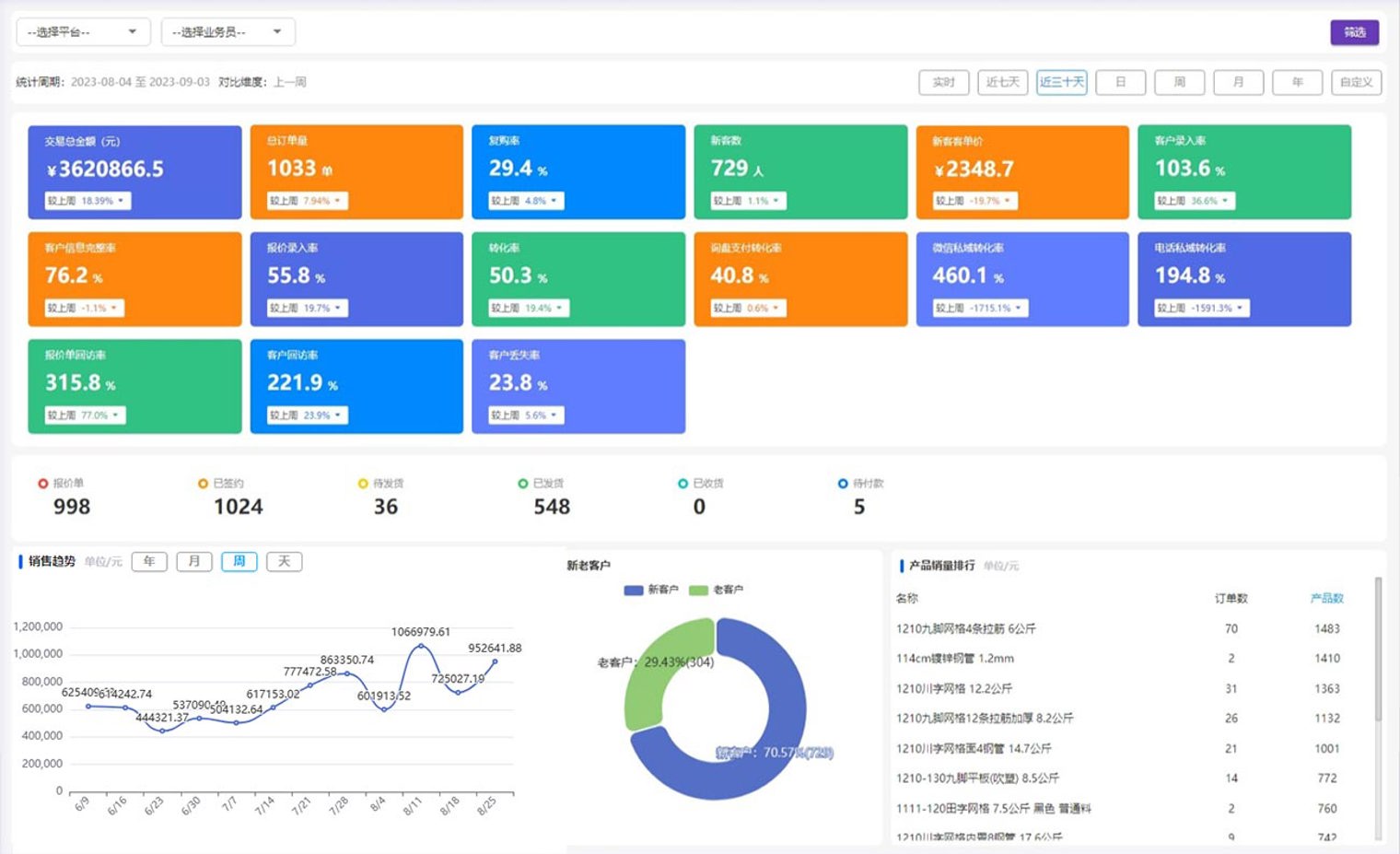1400x854 pixels.
Task: Click the blue 待付款 status circle icon
Action: [x=843, y=484]
